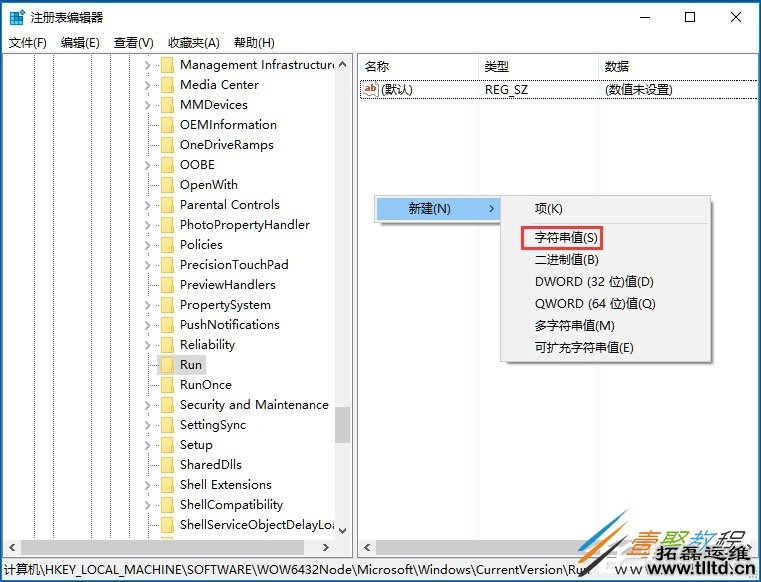Screen dimensions: 761x582
Task: Expand the Reliability key arrow
Action: pos(148,345)
